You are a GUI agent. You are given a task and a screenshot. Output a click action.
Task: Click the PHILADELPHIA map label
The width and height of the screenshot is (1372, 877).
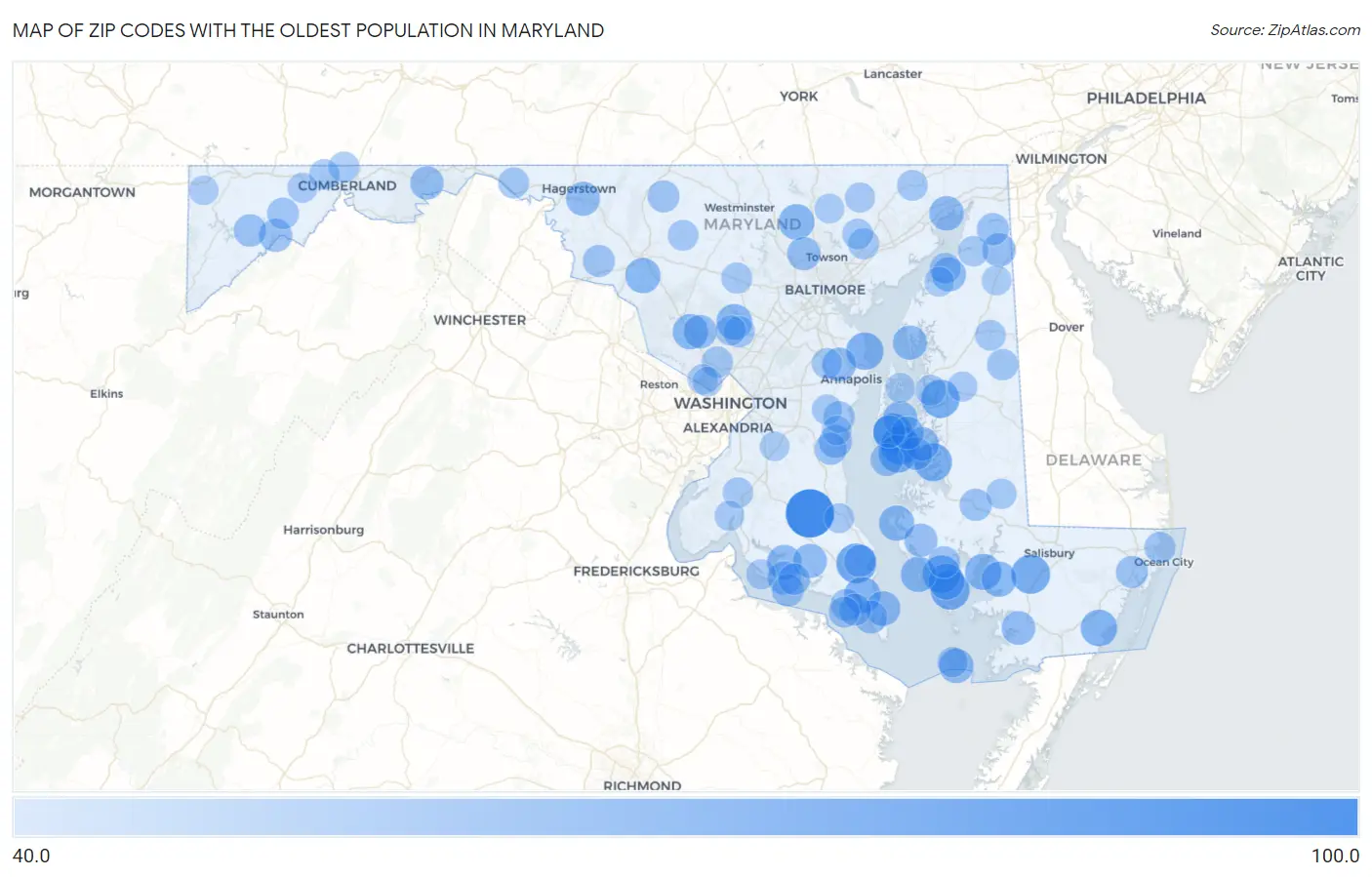[x=1146, y=98]
